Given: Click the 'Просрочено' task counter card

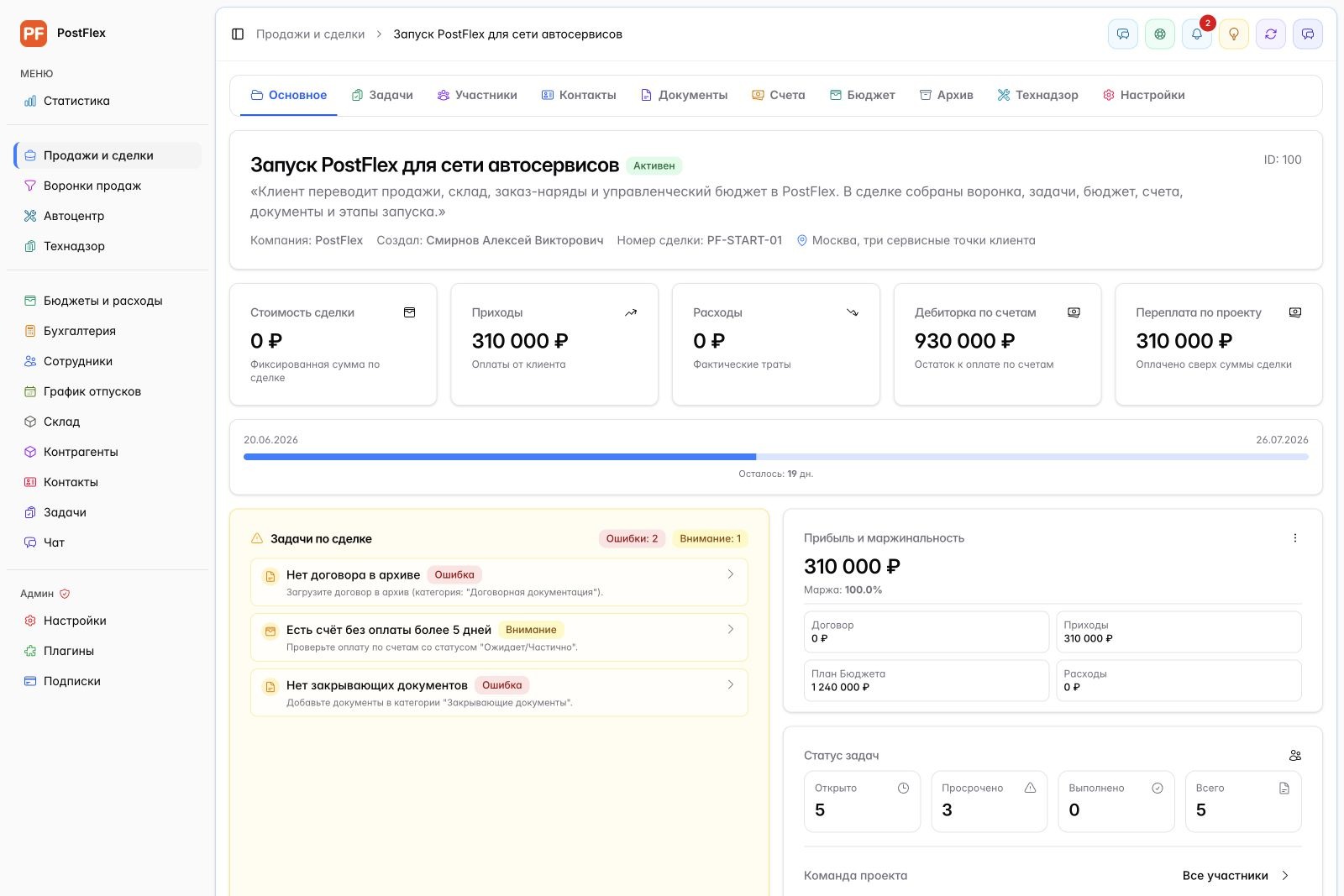Looking at the screenshot, I should click(x=990, y=801).
